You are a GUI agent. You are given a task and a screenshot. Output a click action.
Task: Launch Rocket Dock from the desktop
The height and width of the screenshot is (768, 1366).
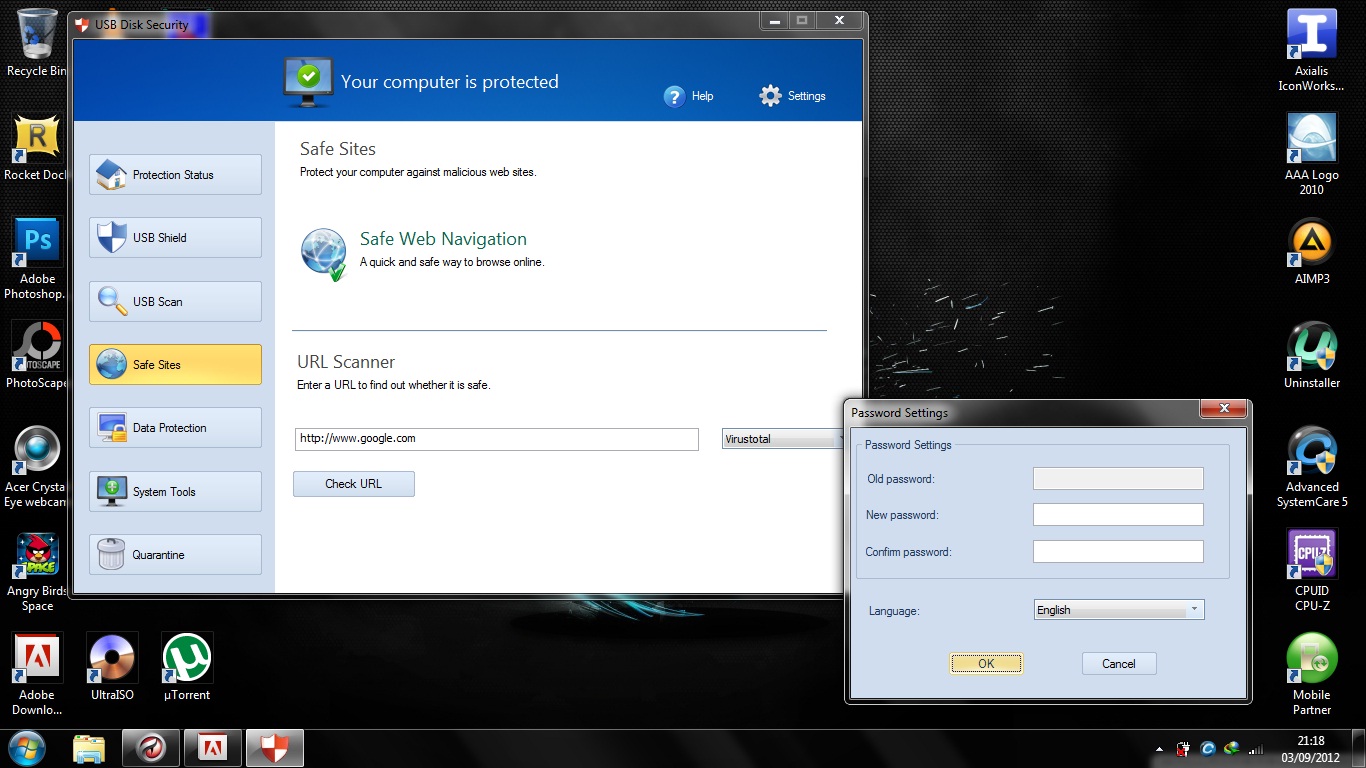37,146
